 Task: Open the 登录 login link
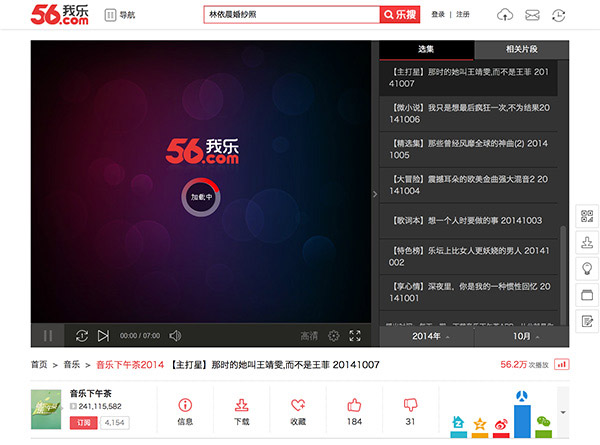click(x=438, y=15)
